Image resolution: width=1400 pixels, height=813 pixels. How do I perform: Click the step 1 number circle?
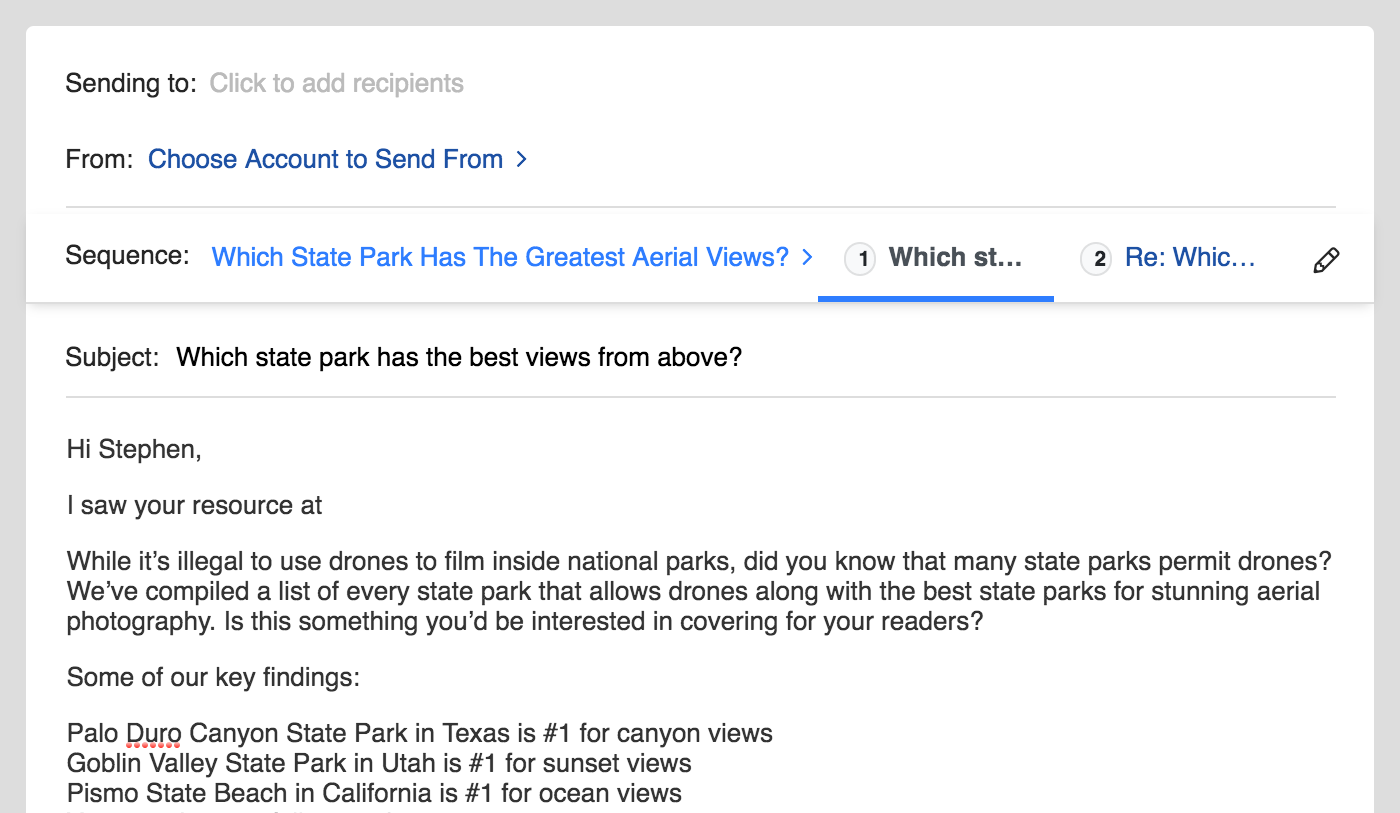[861, 259]
